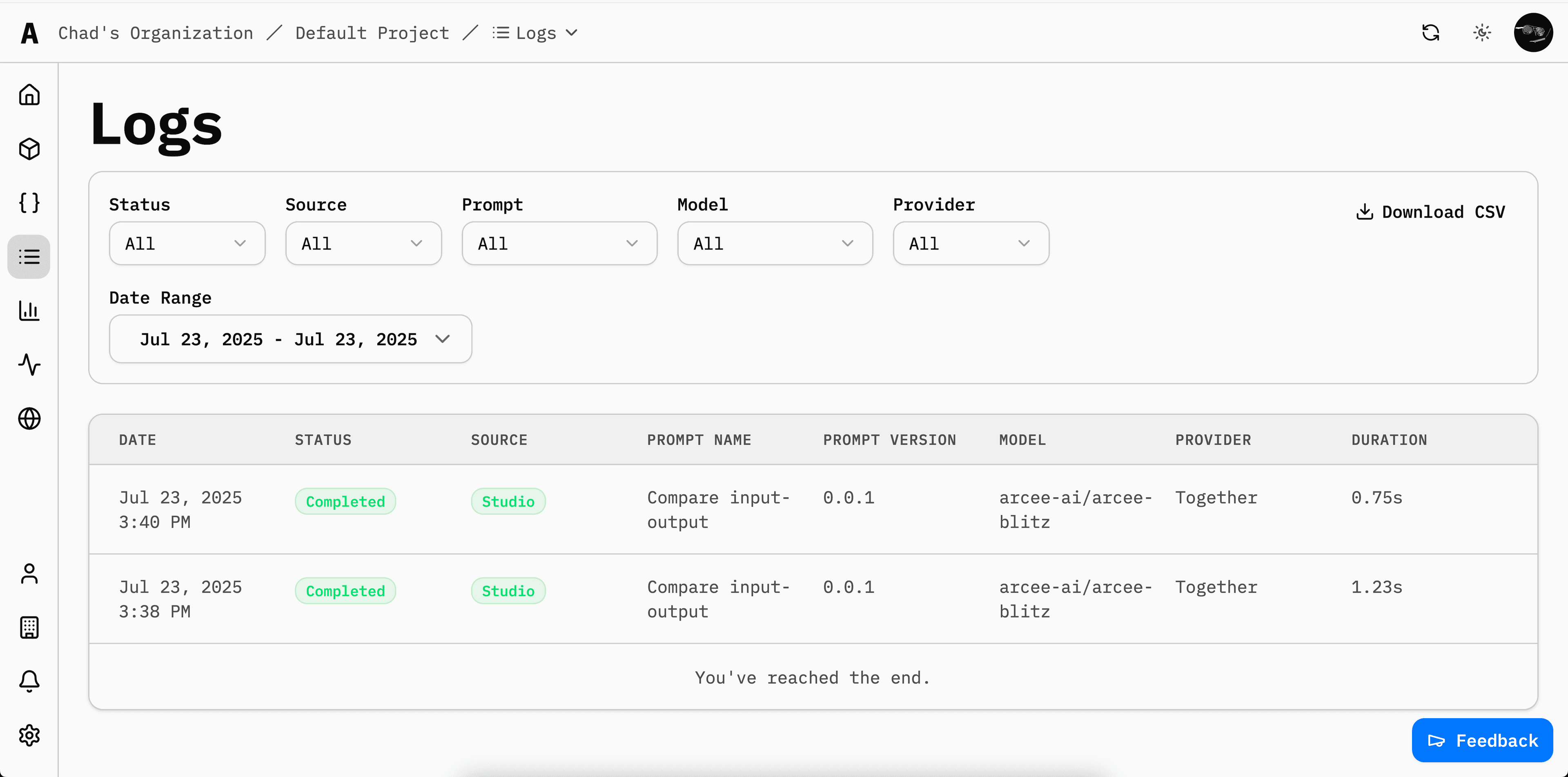Open Settings with the gear icon
Screen dimensions: 1568x777
point(29,735)
